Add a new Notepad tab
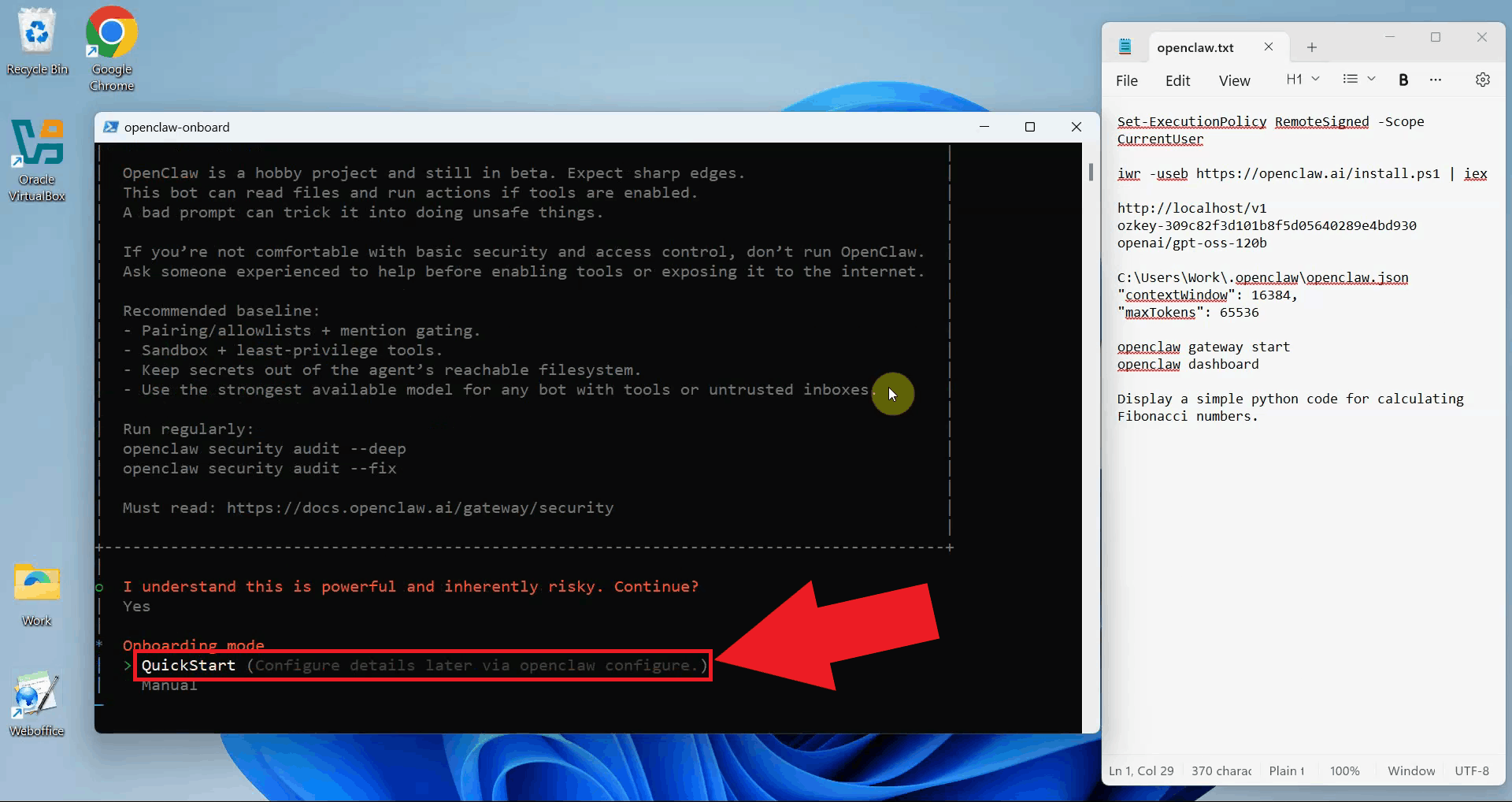Viewport: 1512px width, 802px height. point(1311,47)
